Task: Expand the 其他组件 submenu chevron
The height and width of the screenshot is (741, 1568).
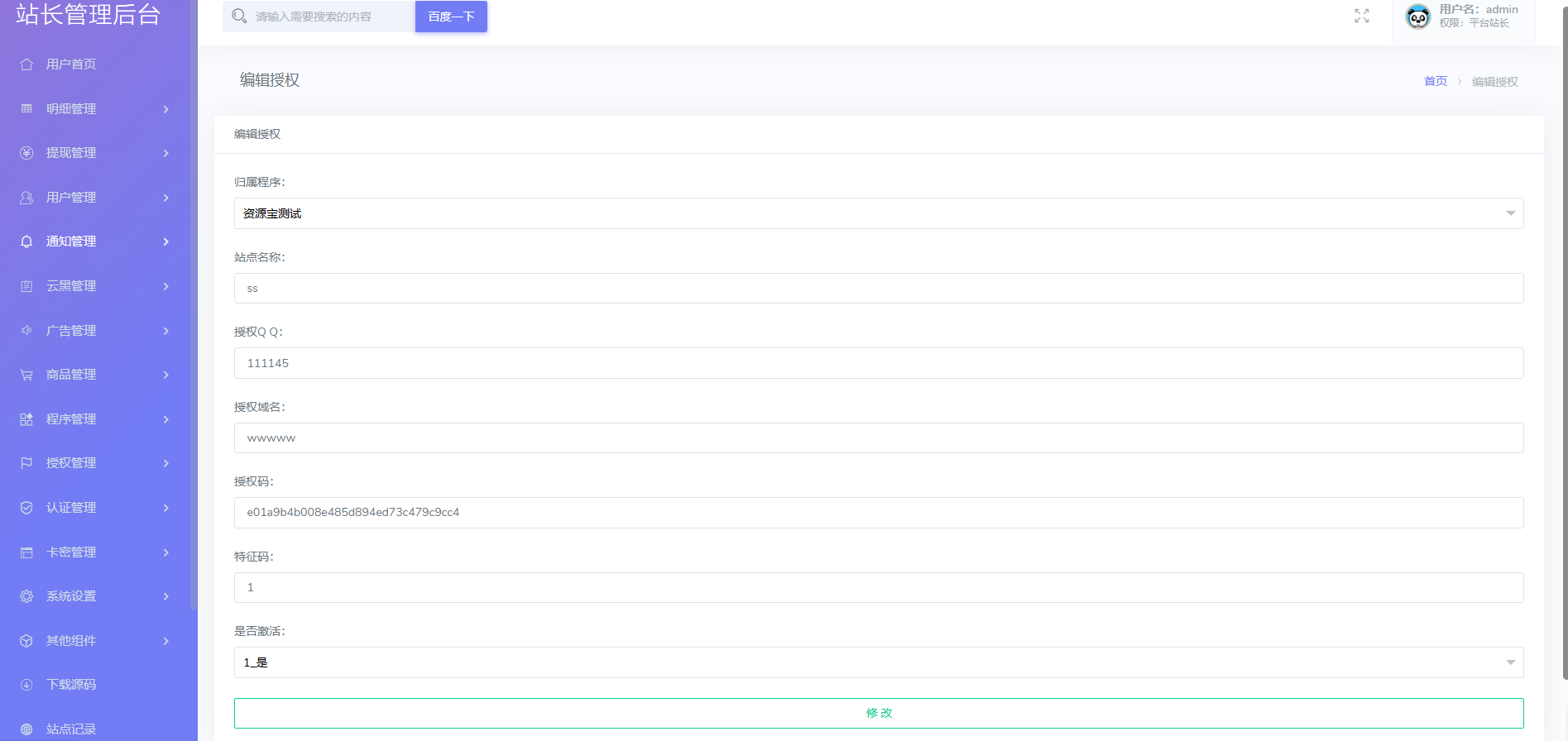Action: 166,641
